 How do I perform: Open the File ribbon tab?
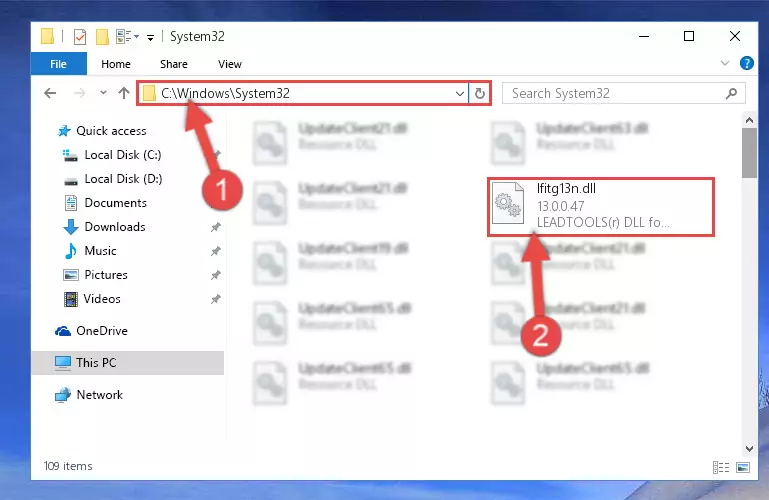coord(58,64)
